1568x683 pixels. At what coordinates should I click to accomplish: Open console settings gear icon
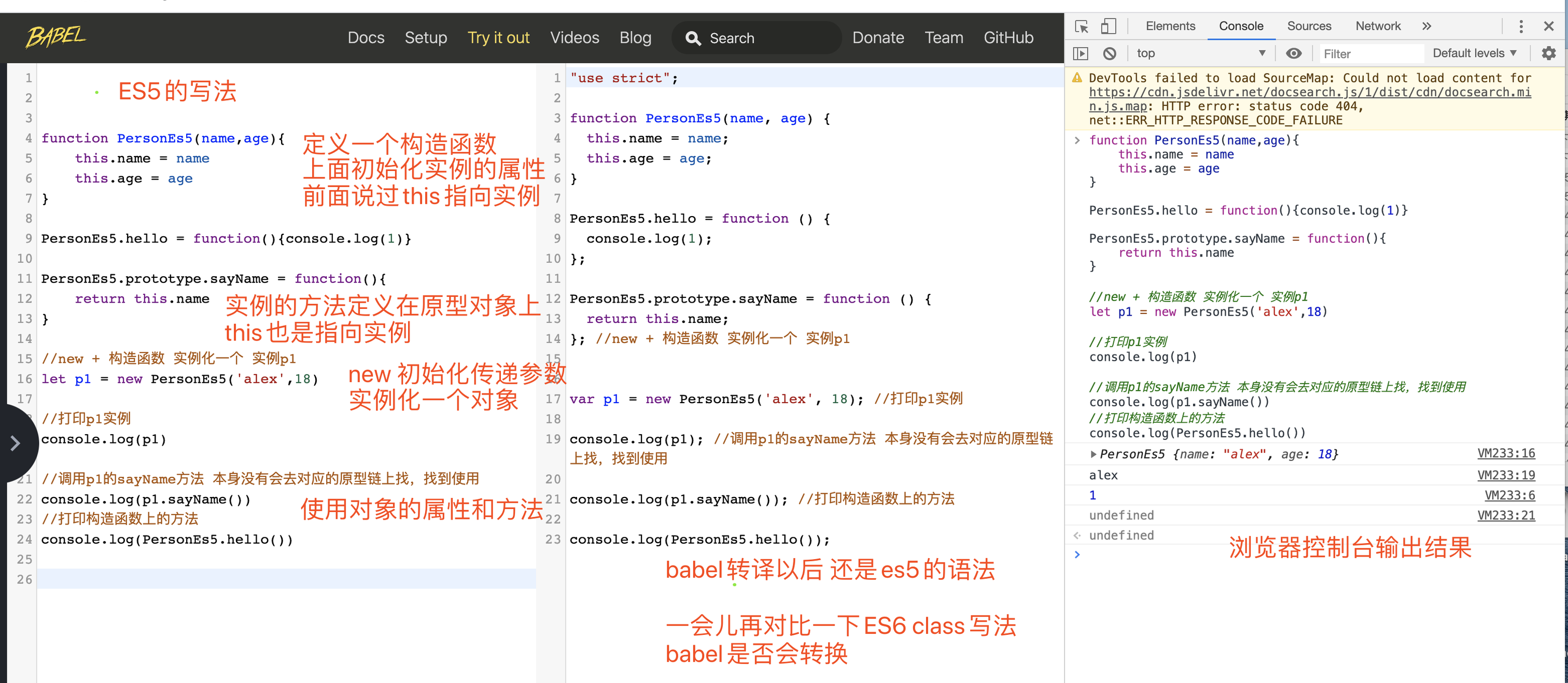1548,53
